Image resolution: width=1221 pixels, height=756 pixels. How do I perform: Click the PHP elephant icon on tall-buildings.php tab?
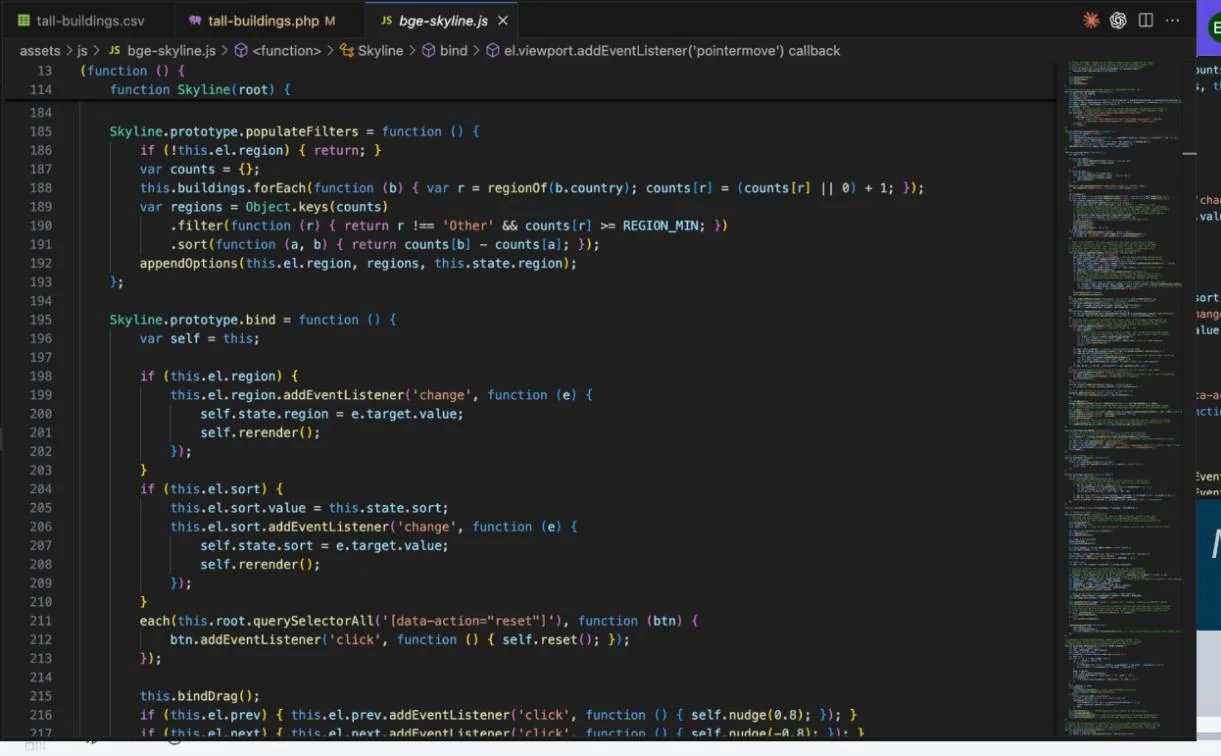coord(195,20)
